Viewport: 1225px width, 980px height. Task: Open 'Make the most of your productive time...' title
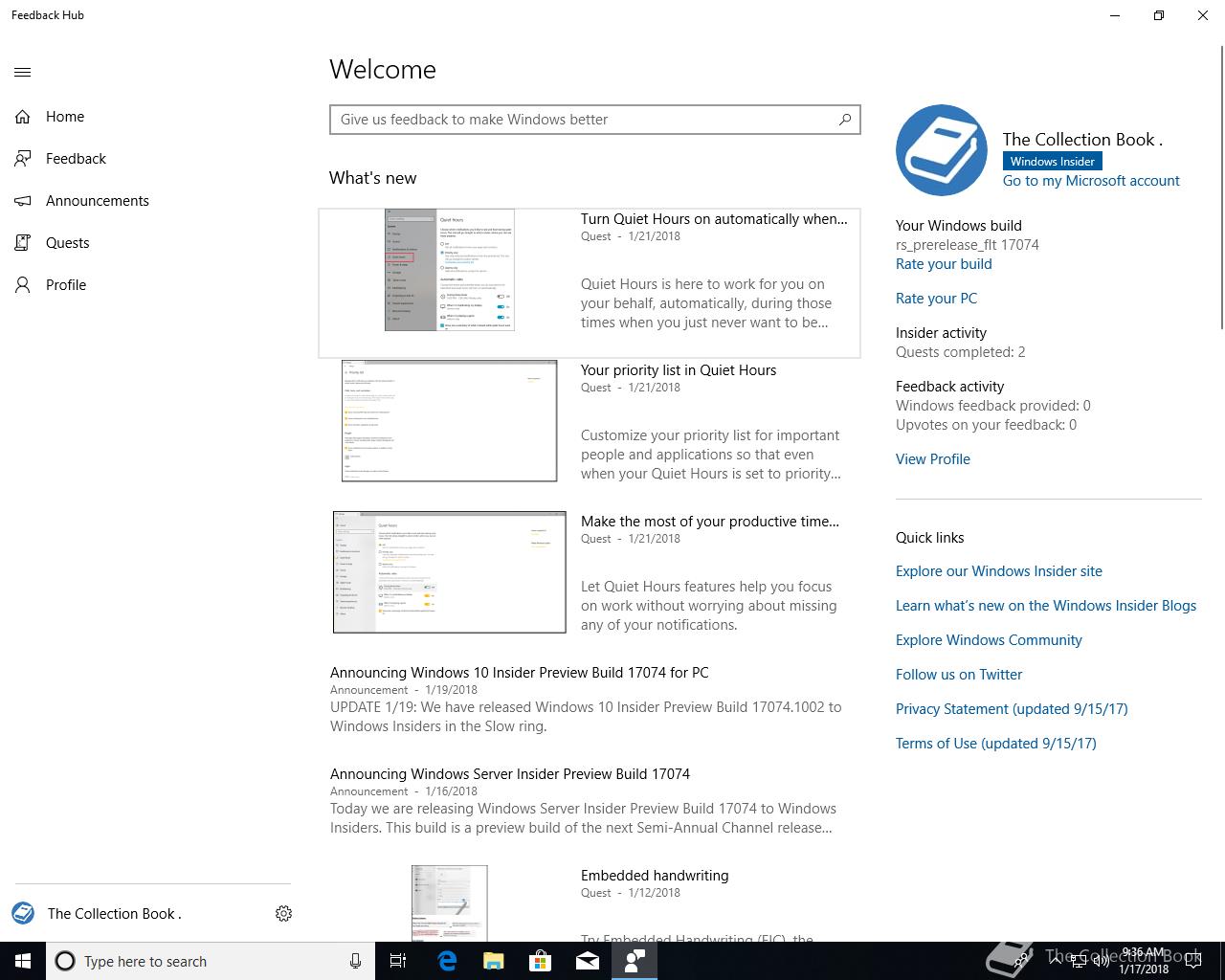point(710,522)
